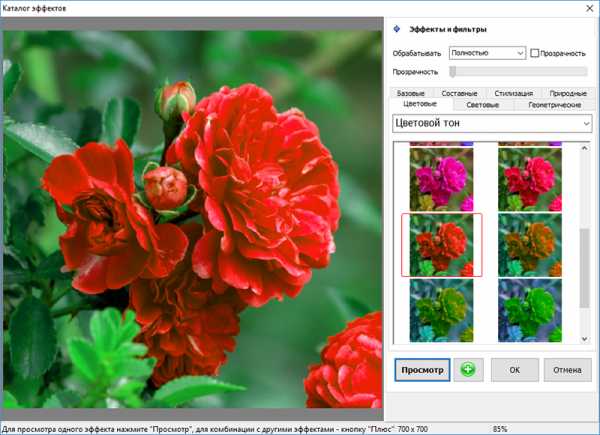600x435 pixels.
Task: Click the scroll-down arrow of the effects list
Action: [584, 339]
